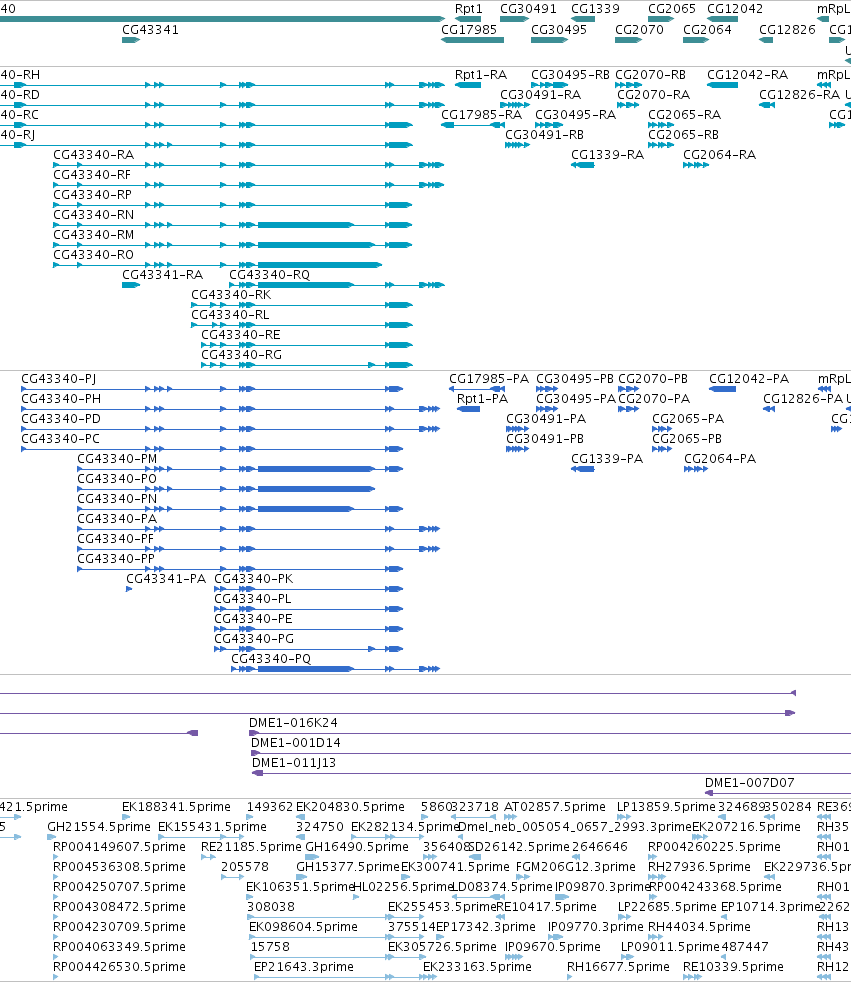
Task: Click EST RH16677.5prime
Action: [x=617, y=967]
